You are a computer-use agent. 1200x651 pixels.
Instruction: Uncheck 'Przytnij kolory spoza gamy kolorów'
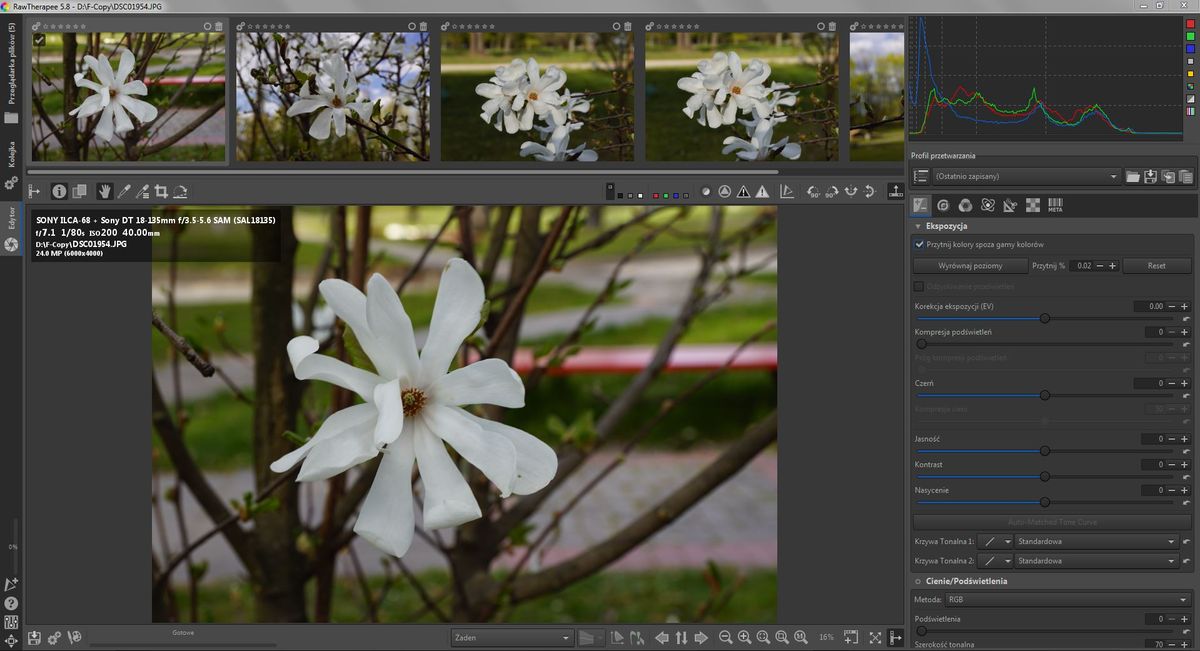coord(920,244)
